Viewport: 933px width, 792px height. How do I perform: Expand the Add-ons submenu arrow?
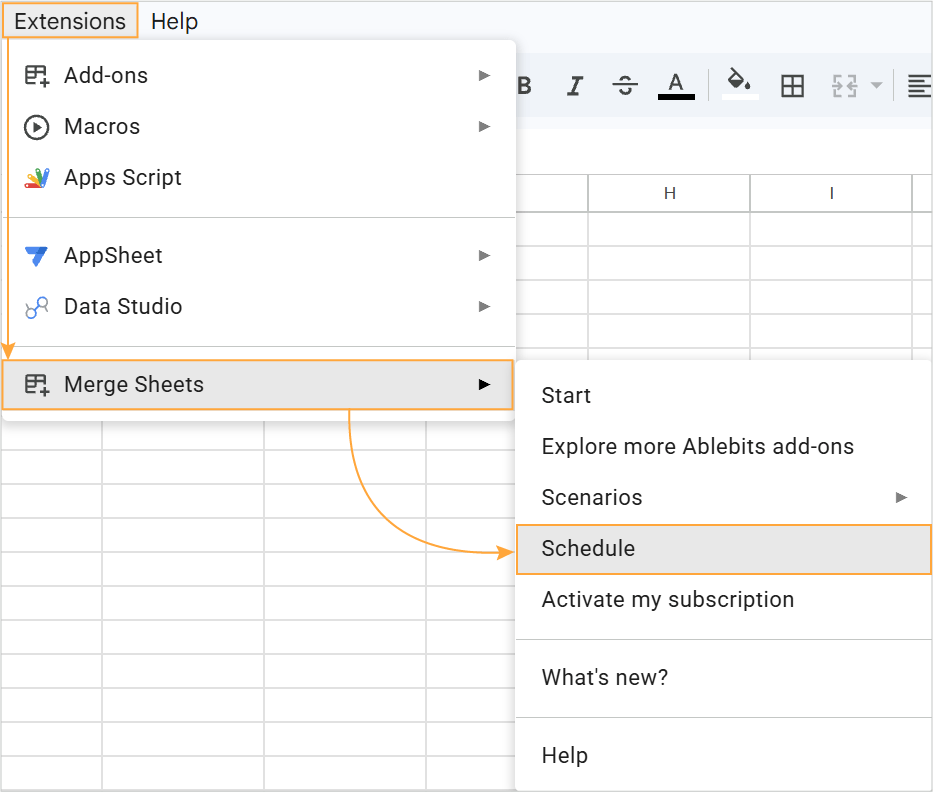pos(484,76)
